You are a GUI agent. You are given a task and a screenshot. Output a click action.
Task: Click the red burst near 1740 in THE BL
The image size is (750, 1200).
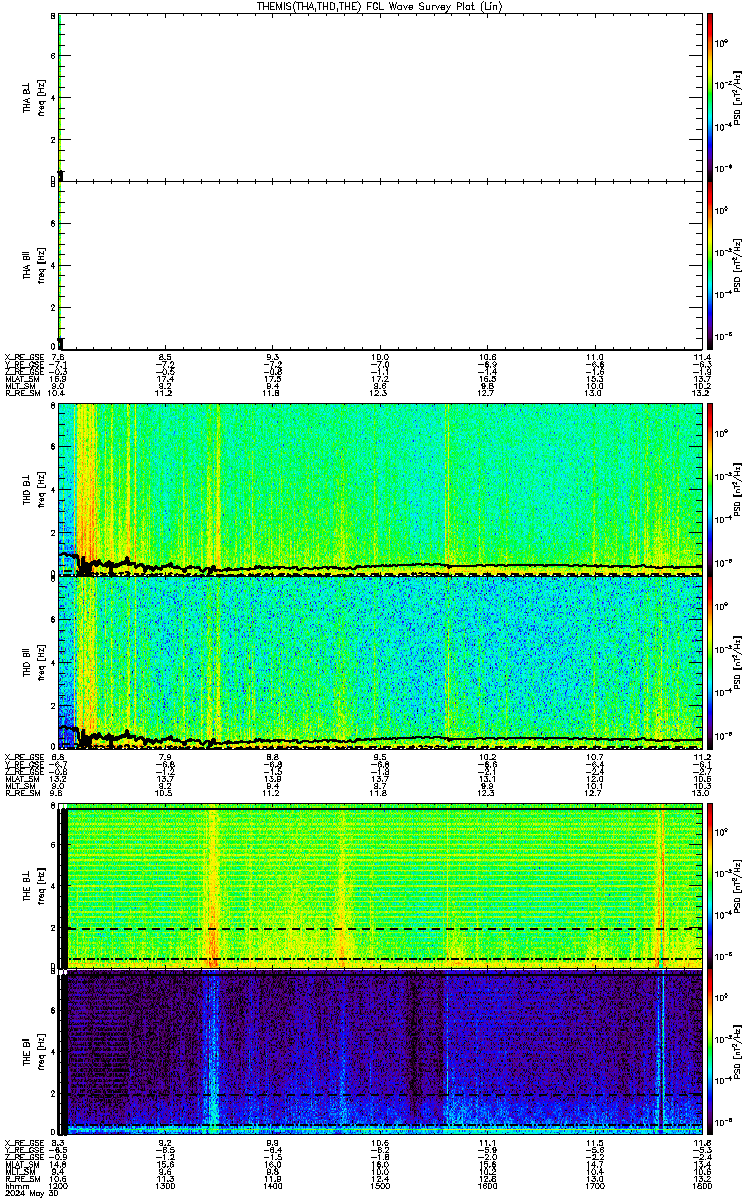661,885
